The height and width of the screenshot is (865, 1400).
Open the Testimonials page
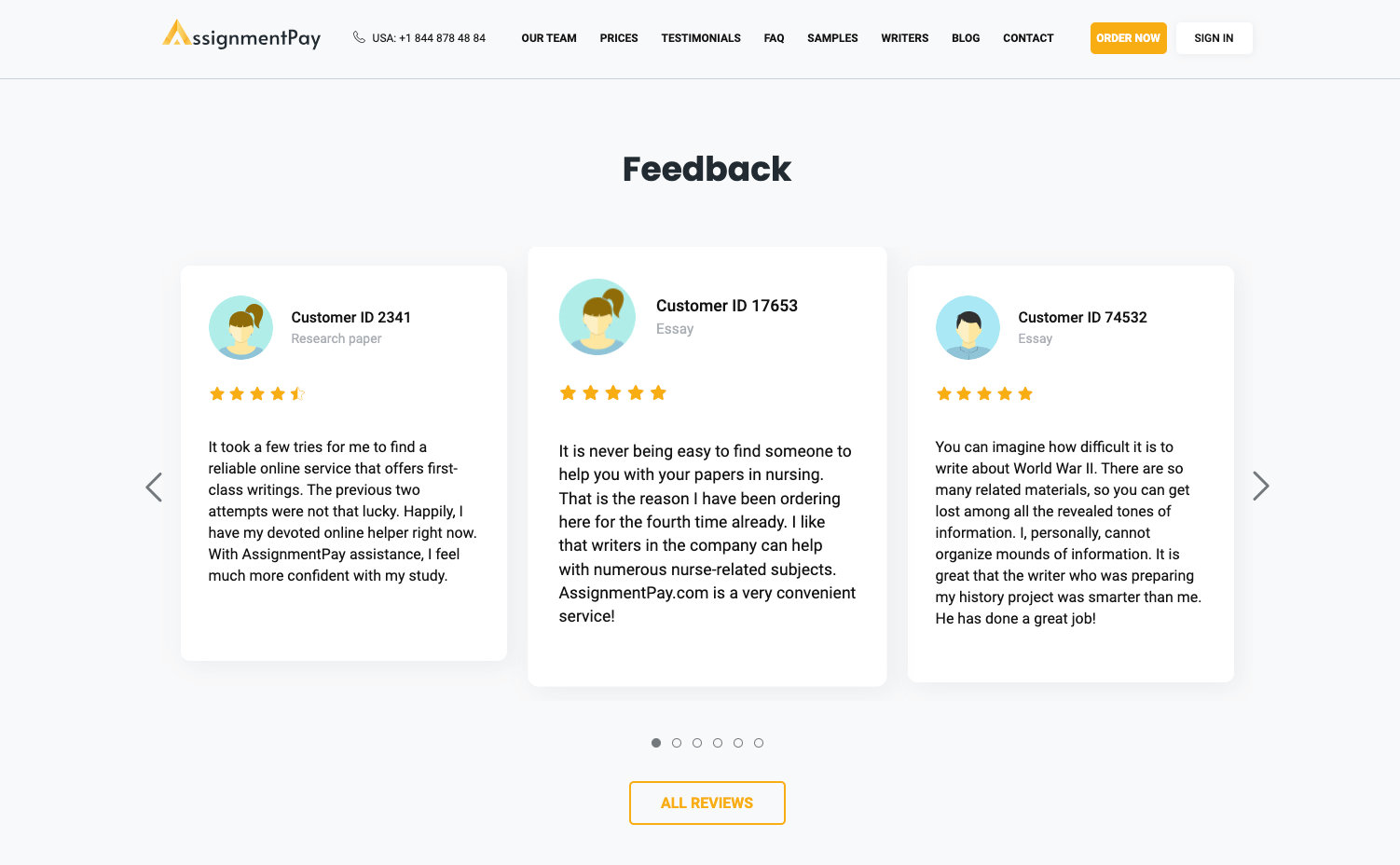pyautogui.click(x=701, y=38)
